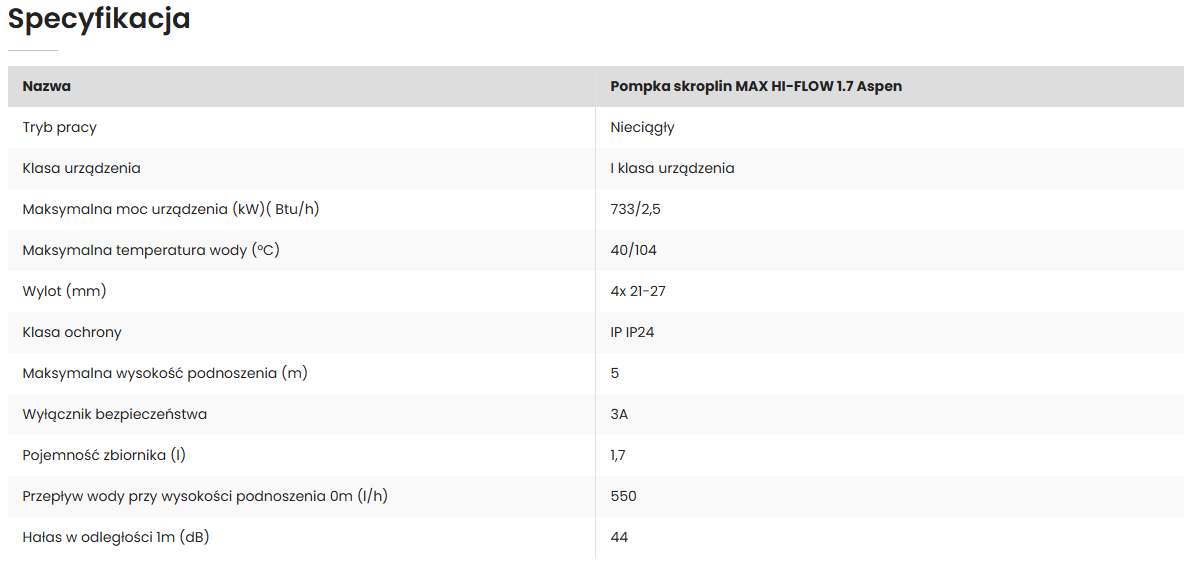This screenshot has height=567, width=1186.
Task: Click the 4x 21-27 outlet value
Action: tap(638, 291)
